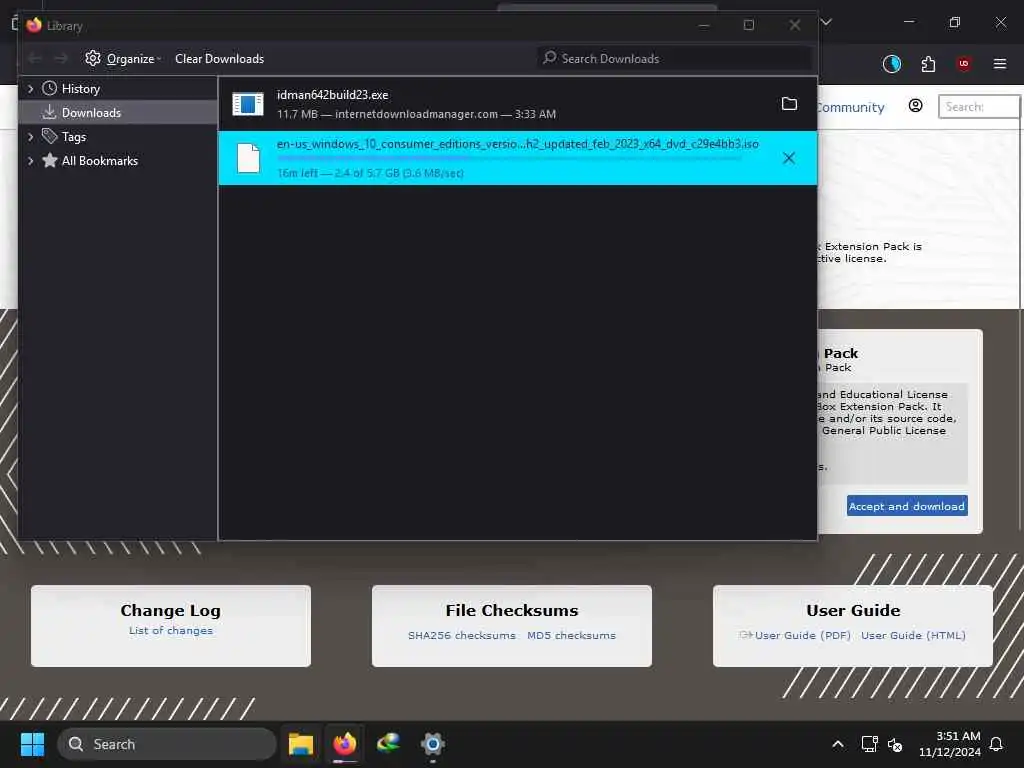Open User Guide (HTML) link
This screenshot has width=1024, height=768.
913,635
